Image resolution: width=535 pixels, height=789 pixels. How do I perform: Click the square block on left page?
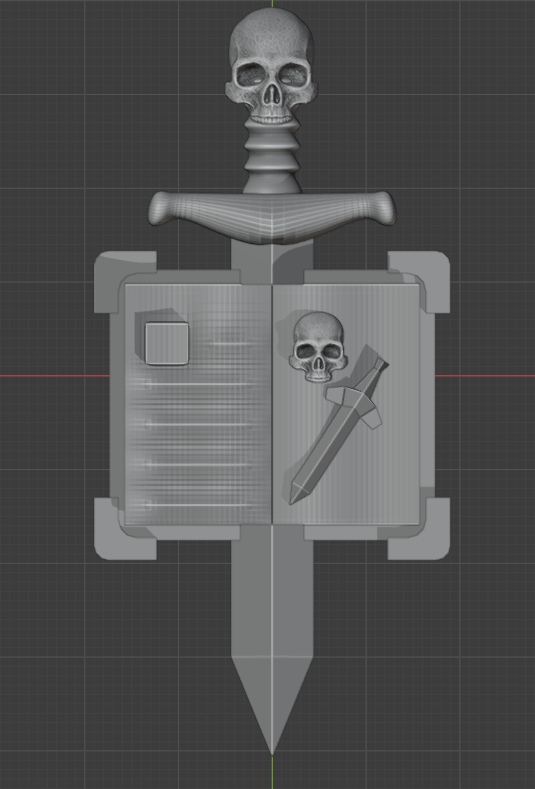pos(167,343)
